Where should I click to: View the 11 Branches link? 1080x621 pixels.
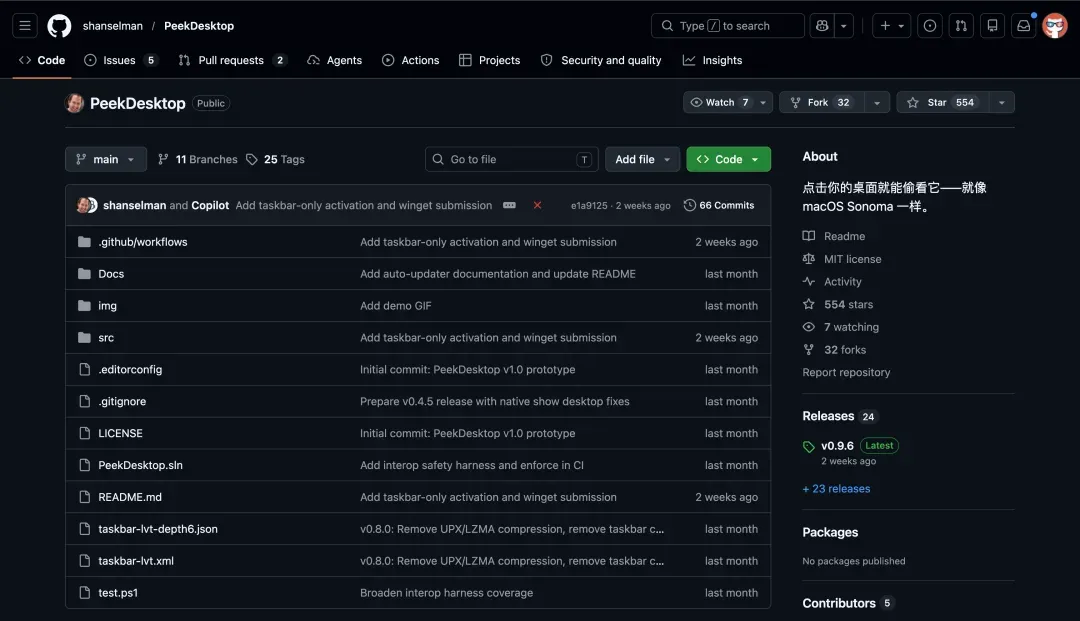(x=198, y=159)
